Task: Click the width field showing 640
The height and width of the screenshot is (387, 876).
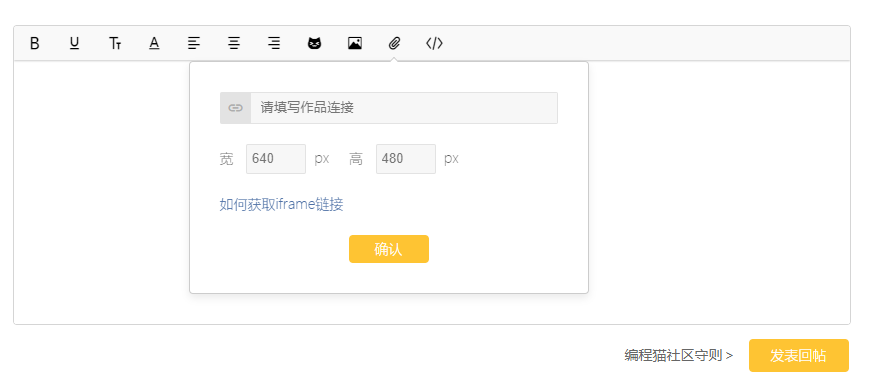Action: click(276, 159)
